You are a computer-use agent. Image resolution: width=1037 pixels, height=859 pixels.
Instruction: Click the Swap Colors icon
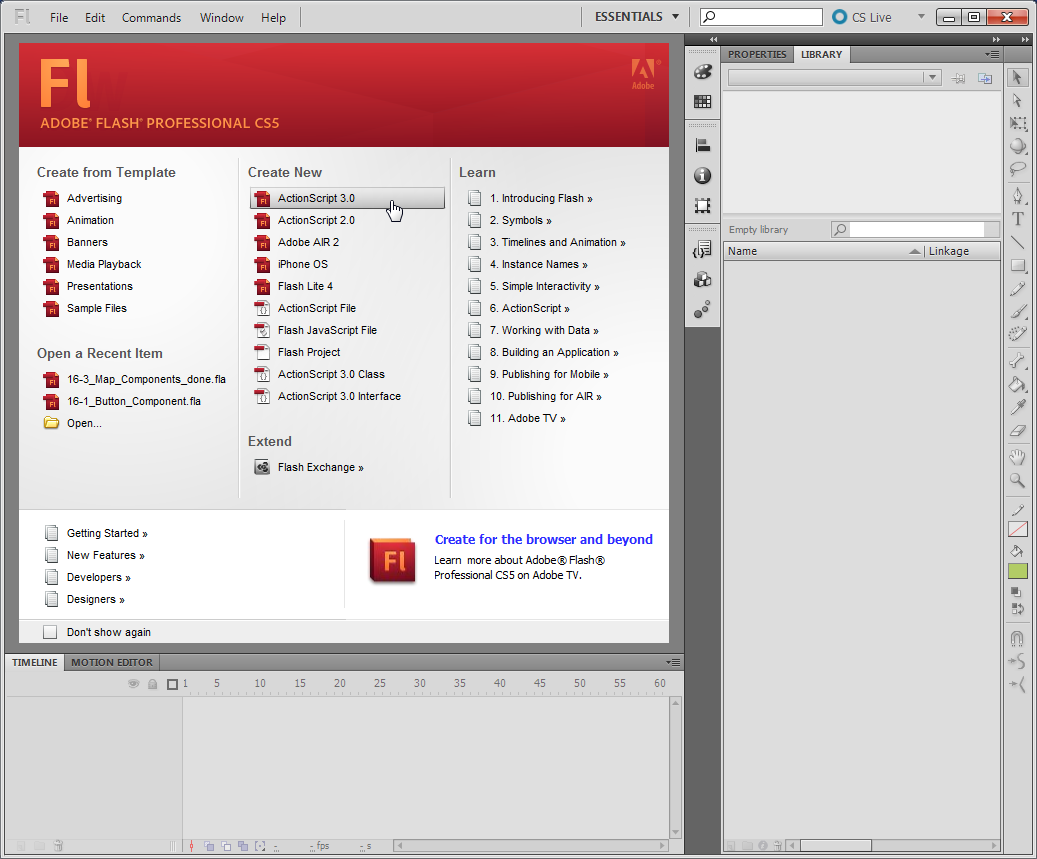[1017, 608]
